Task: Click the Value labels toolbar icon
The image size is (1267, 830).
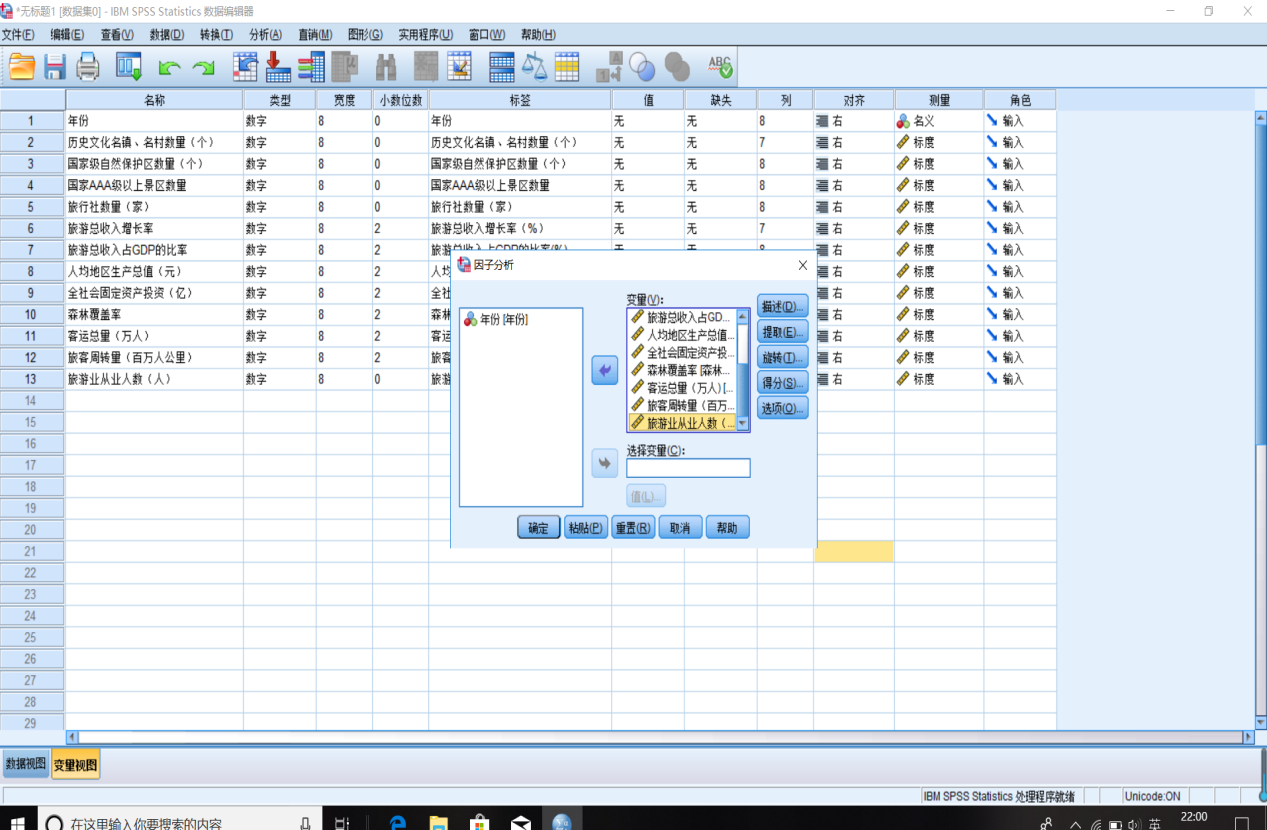Action: (609, 67)
